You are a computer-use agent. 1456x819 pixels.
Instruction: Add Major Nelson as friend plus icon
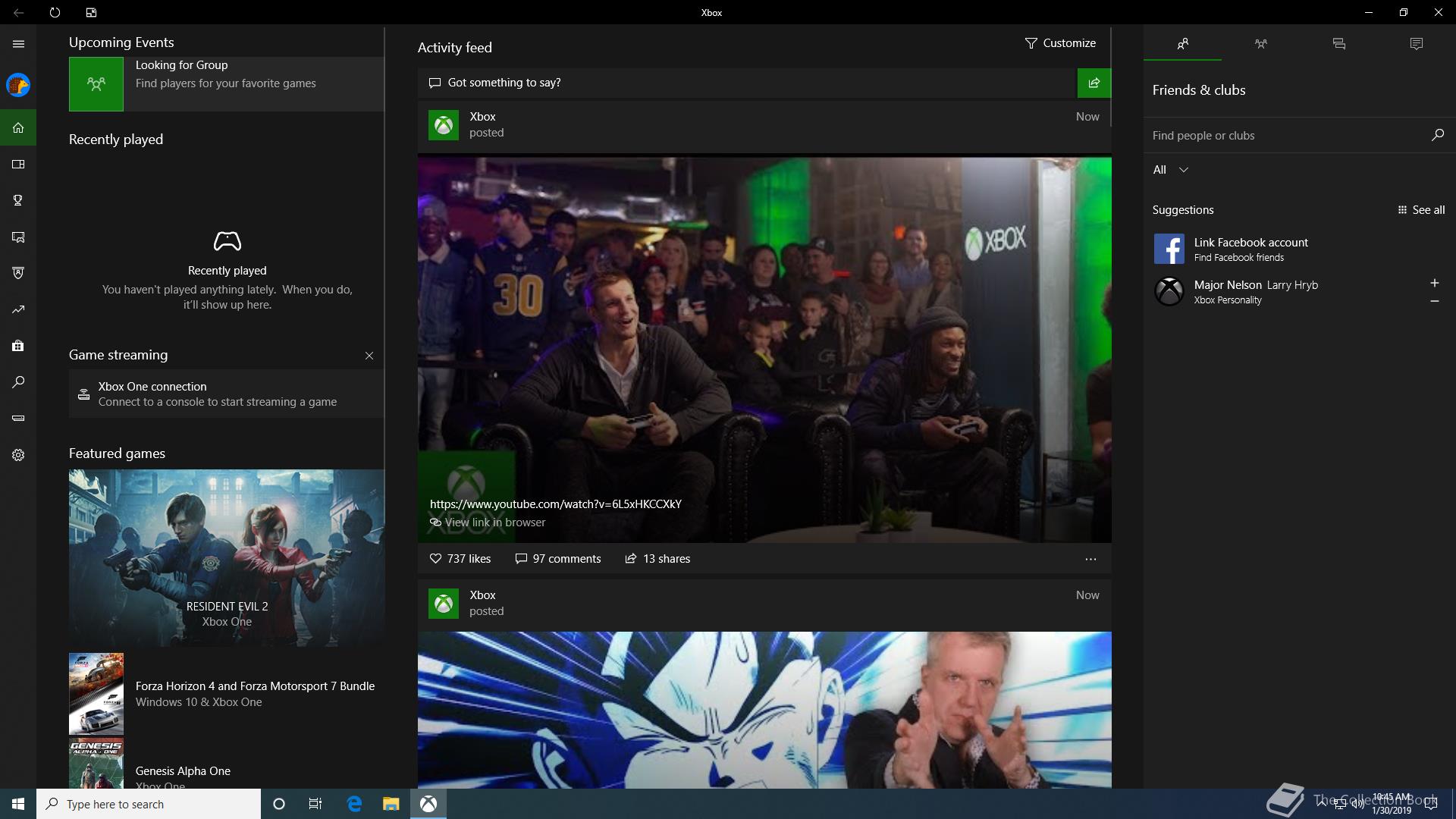[x=1434, y=283]
